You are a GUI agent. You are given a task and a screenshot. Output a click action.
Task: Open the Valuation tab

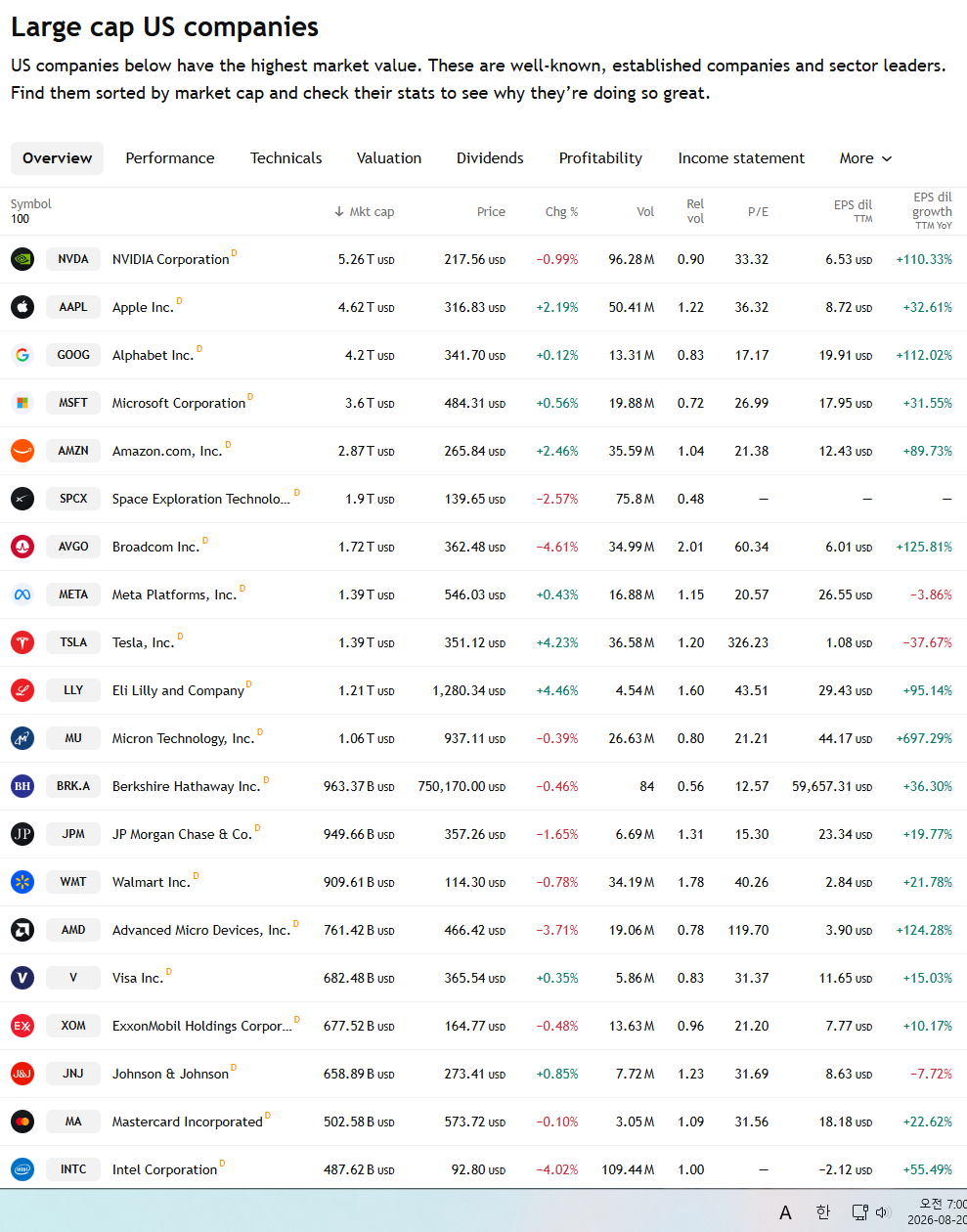tap(389, 158)
